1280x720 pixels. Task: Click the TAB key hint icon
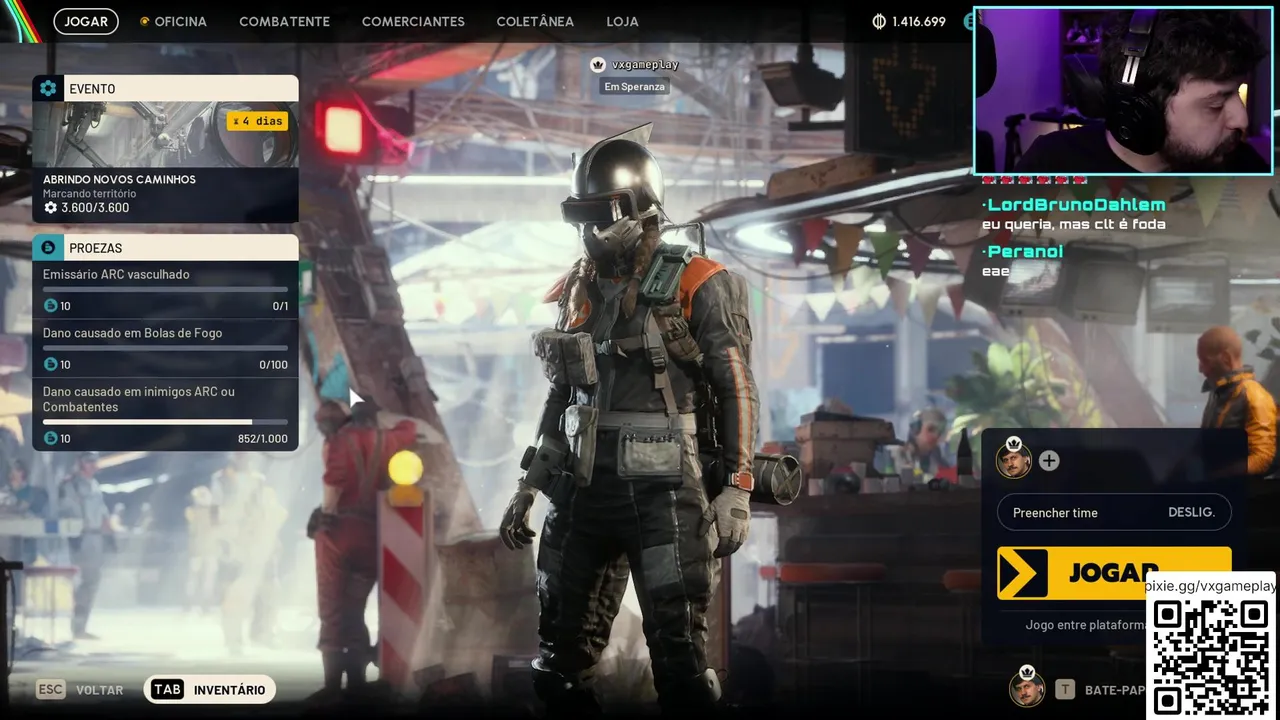(x=167, y=689)
